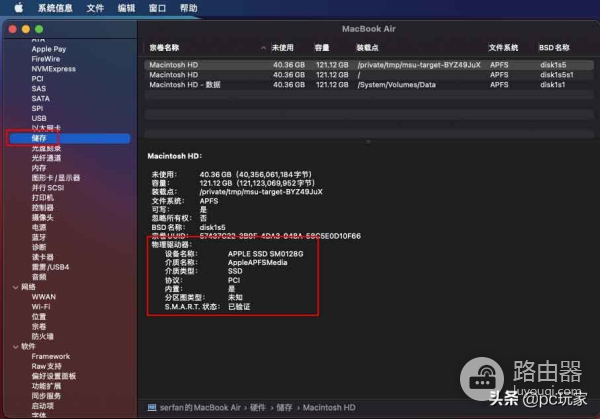This screenshot has height=419, width=600.
Task: Select Framework under 软件
Action: 51,357
